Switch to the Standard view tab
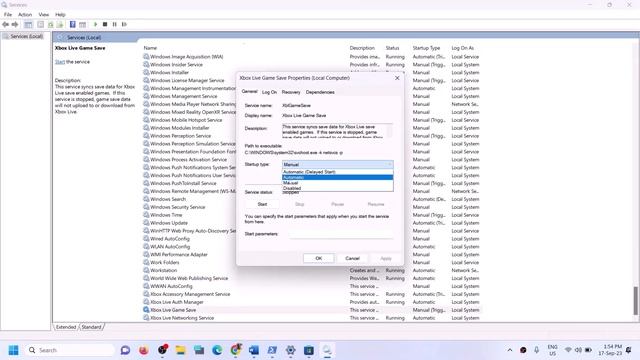 tap(91, 327)
